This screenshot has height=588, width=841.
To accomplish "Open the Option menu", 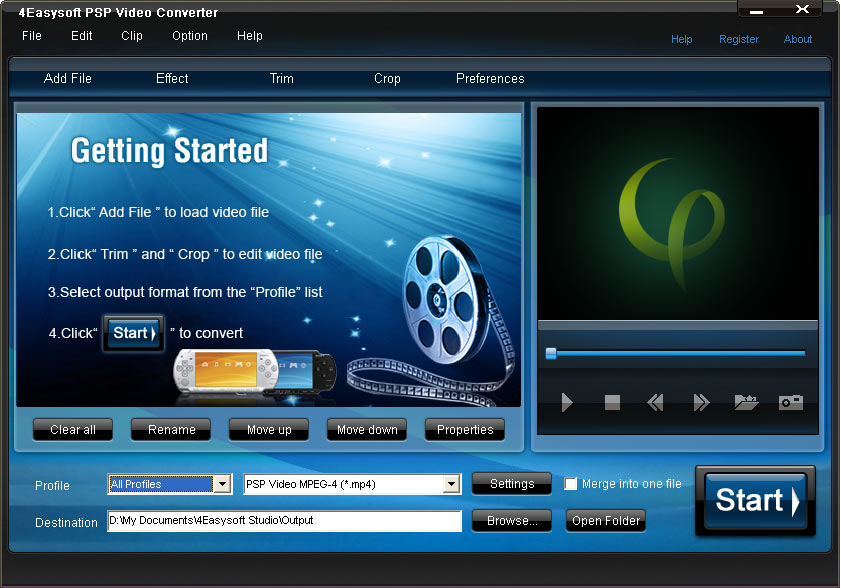I will point(190,36).
